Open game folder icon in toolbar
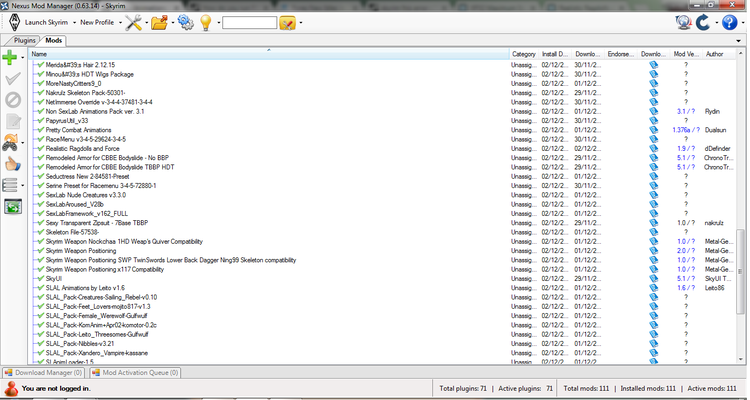This screenshot has width=750, height=400. pyautogui.click(x=159, y=22)
